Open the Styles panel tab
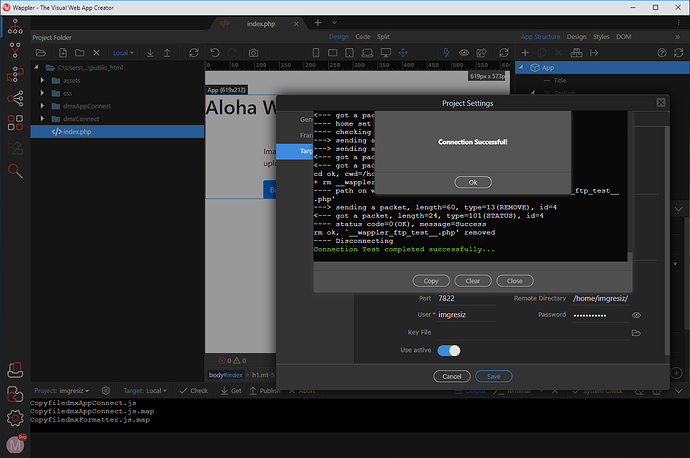This screenshot has width=690, height=458. [601, 37]
